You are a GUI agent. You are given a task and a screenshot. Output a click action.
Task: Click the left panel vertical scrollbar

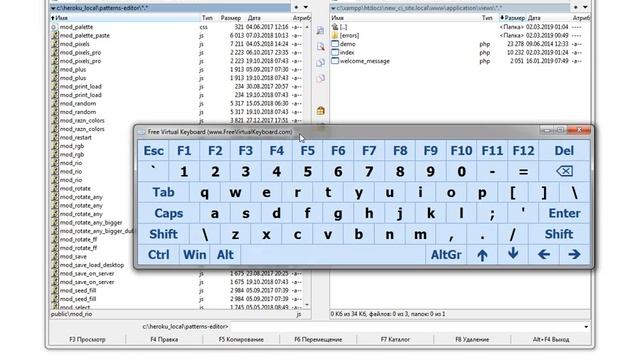(307, 165)
